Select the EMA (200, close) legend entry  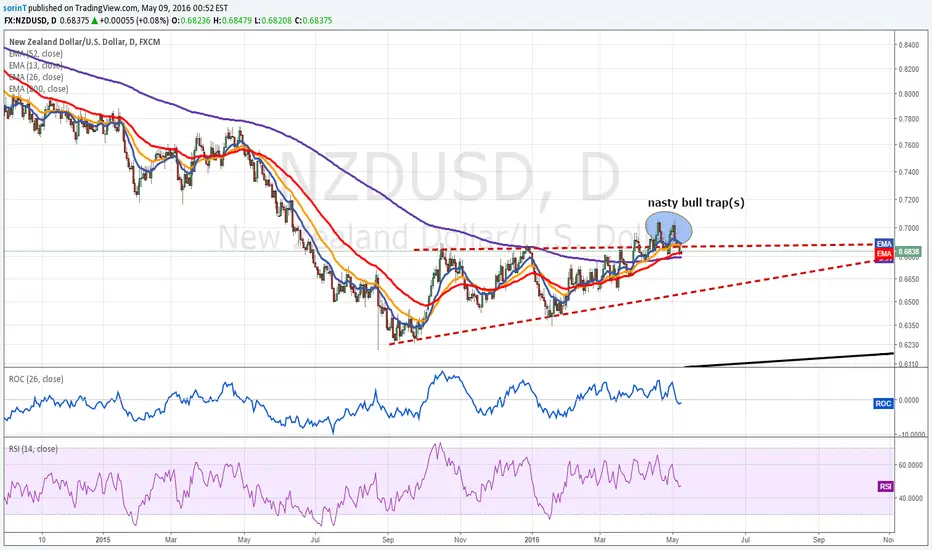(39, 89)
